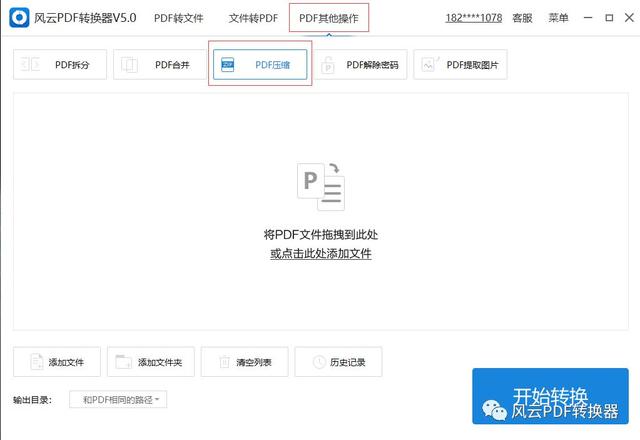Click the PDF拆分 split icon
This screenshot has height=440, width=640.
(x=31, y=64)
